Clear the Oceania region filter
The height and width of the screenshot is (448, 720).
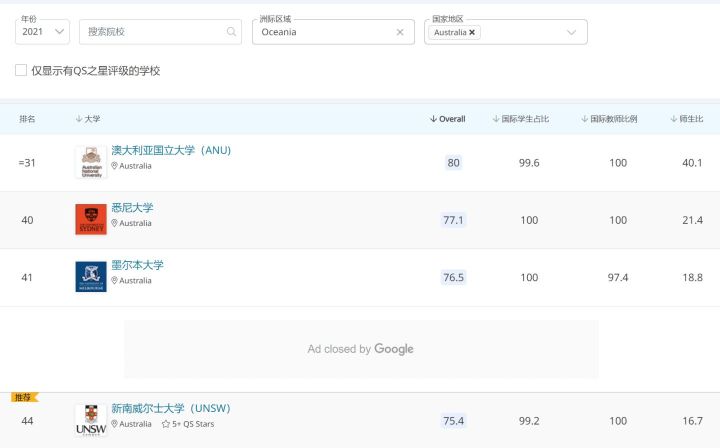400,32
